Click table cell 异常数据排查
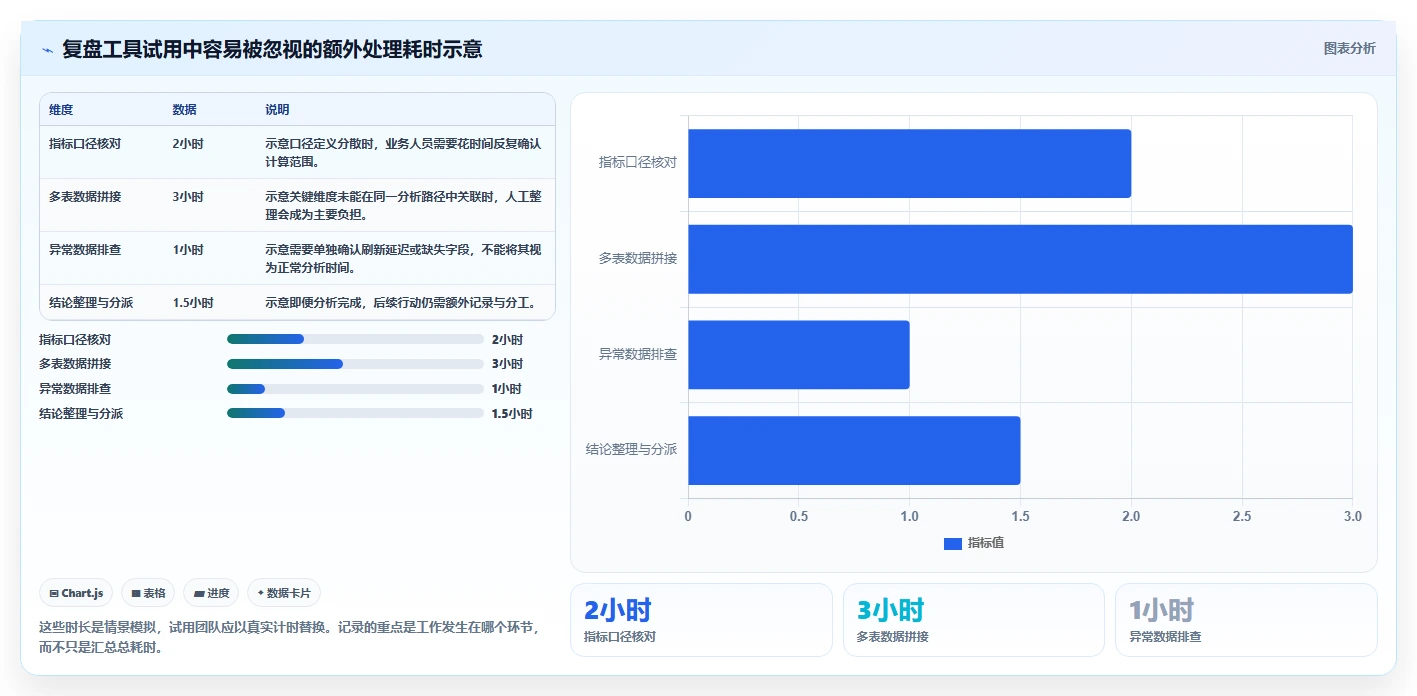The image size is (1417, 696). point(85,250)
